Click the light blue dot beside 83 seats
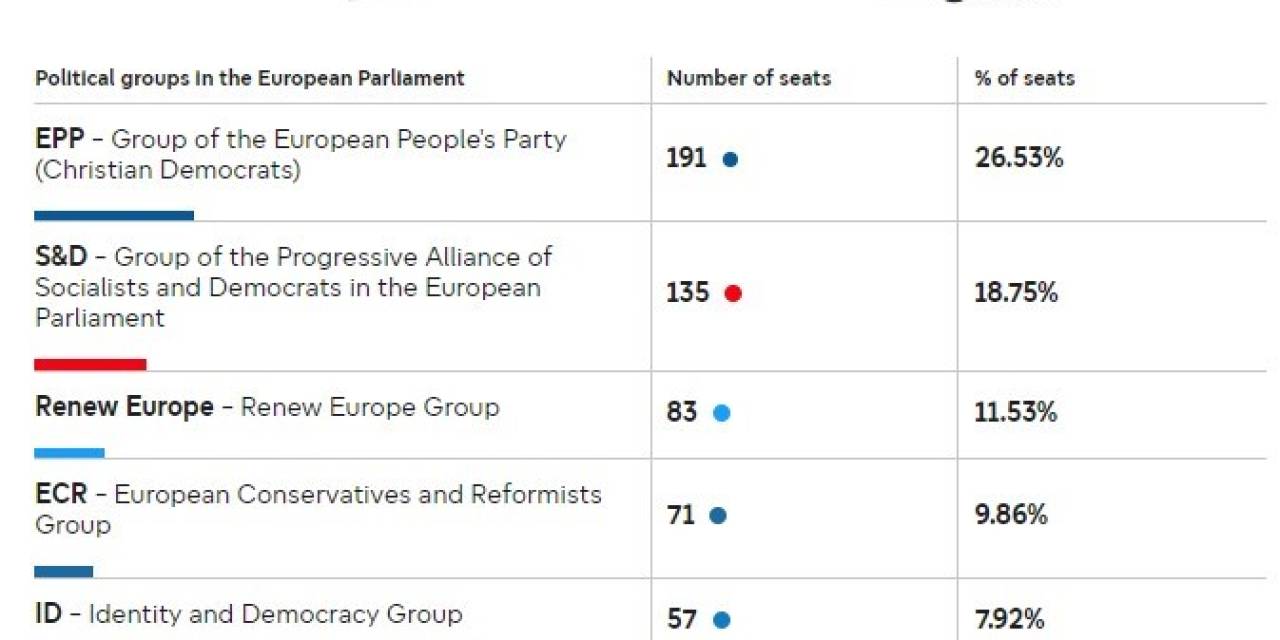Viewport: 1280px width, 640px height. [721, 413]
